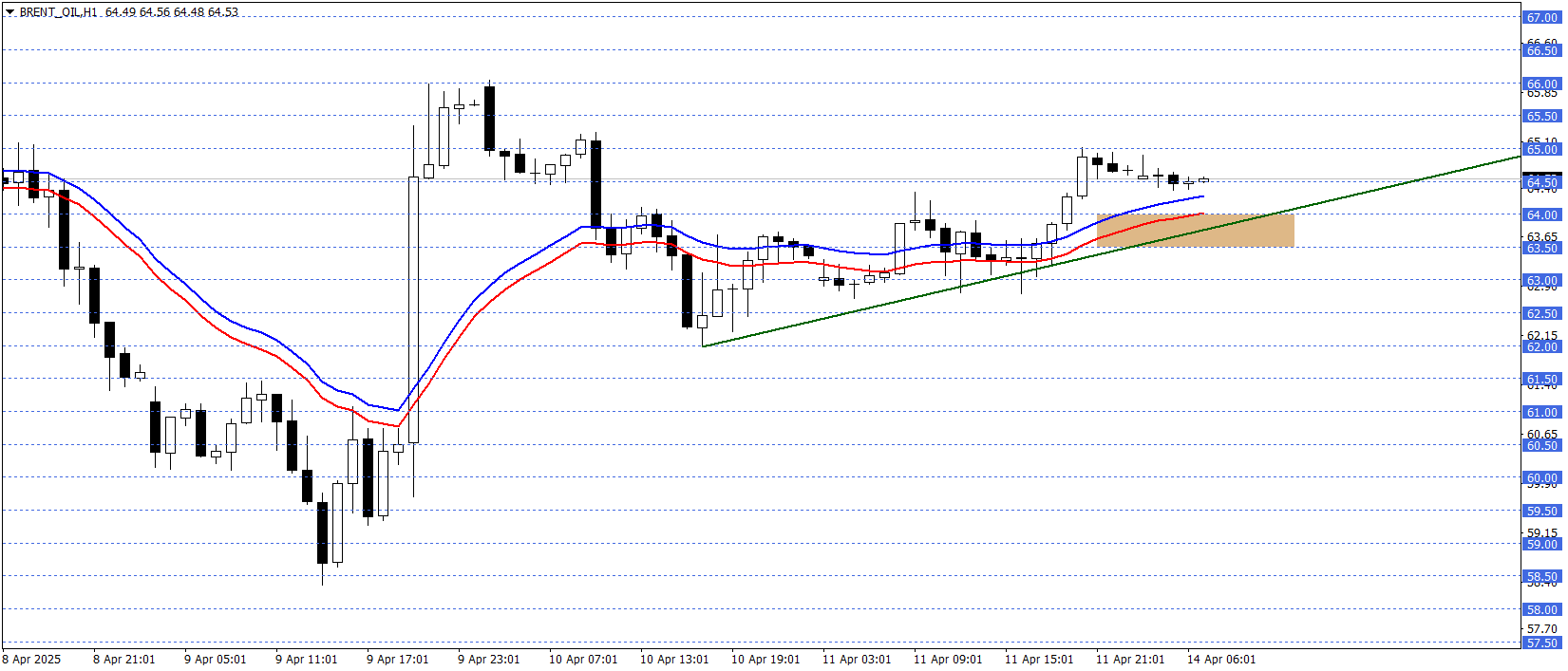
Task: Click the 63.50 price level label
Action: point(1541,248)
